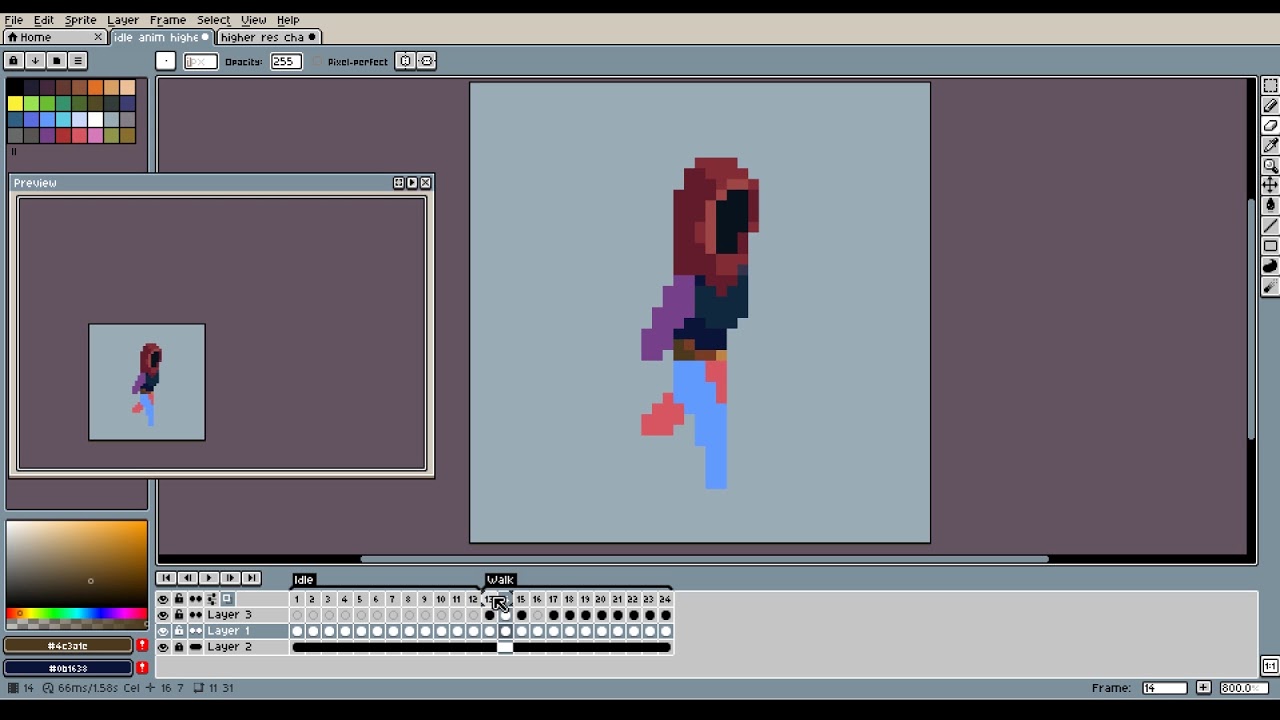Lock Layer 3 with its padlock icon
Screen dimensions: 1280x720
pos(179,615)
